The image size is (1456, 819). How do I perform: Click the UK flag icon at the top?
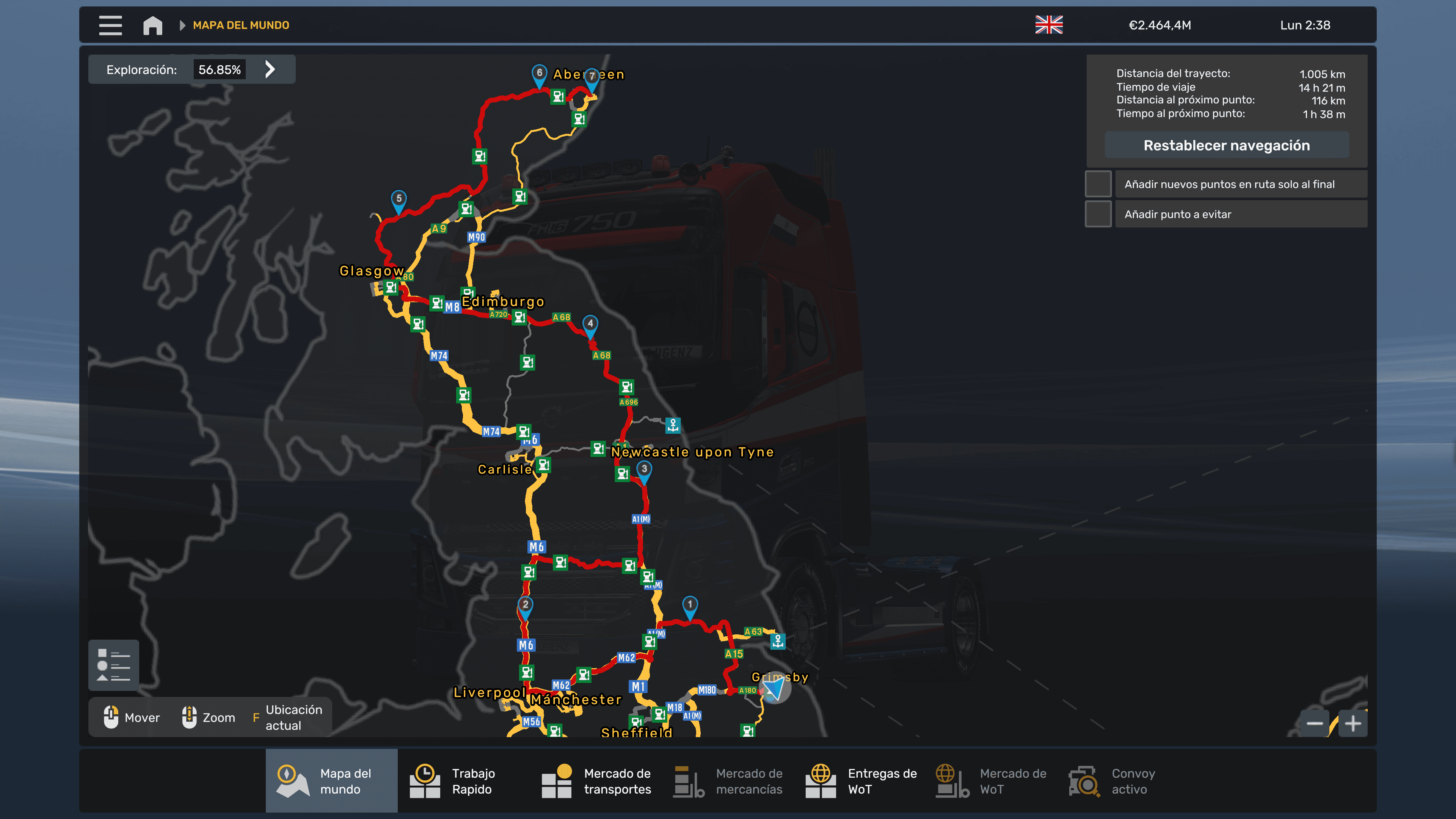tap(1048, 25)
